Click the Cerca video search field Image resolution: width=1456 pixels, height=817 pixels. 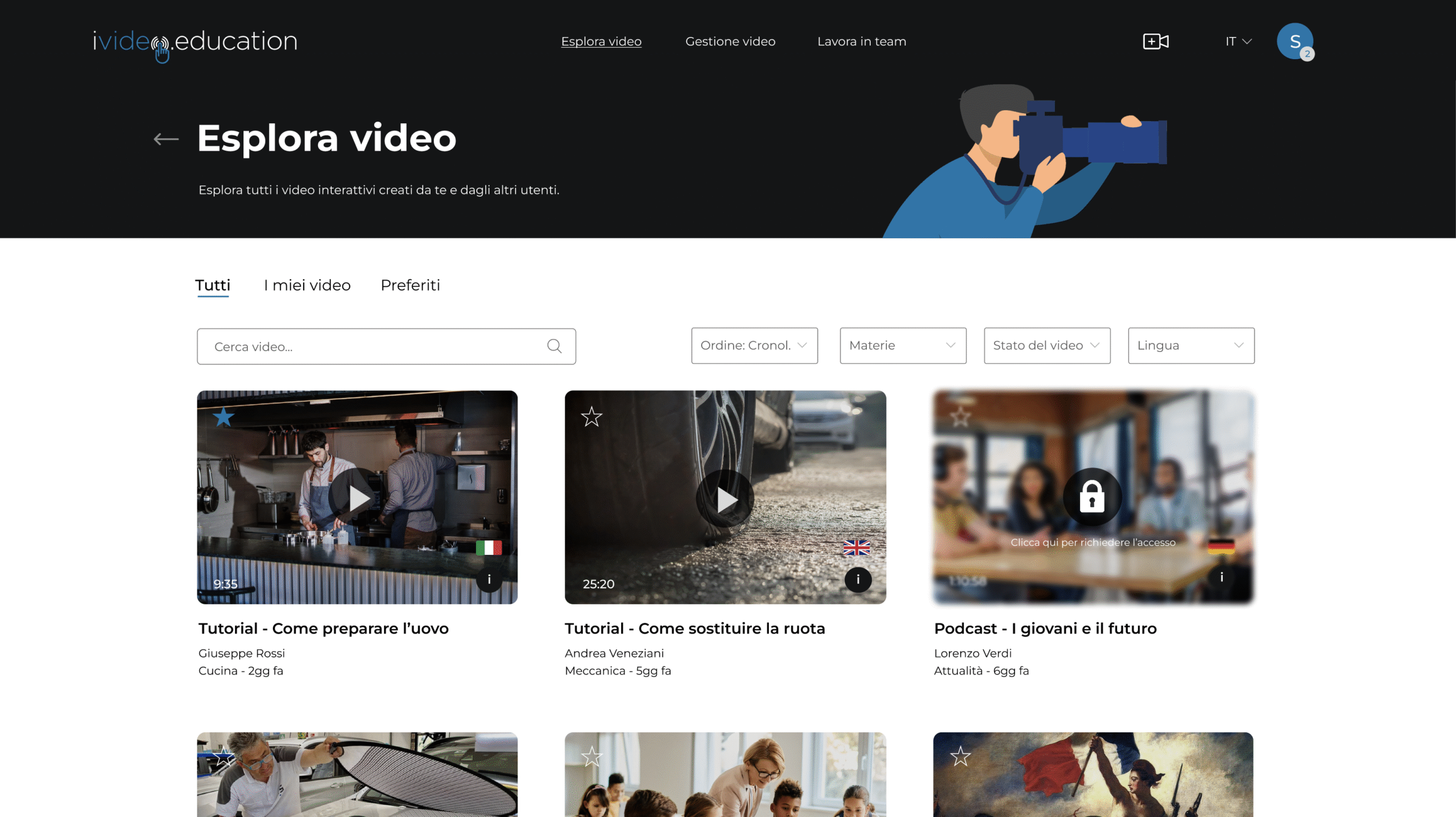point(370,346)
